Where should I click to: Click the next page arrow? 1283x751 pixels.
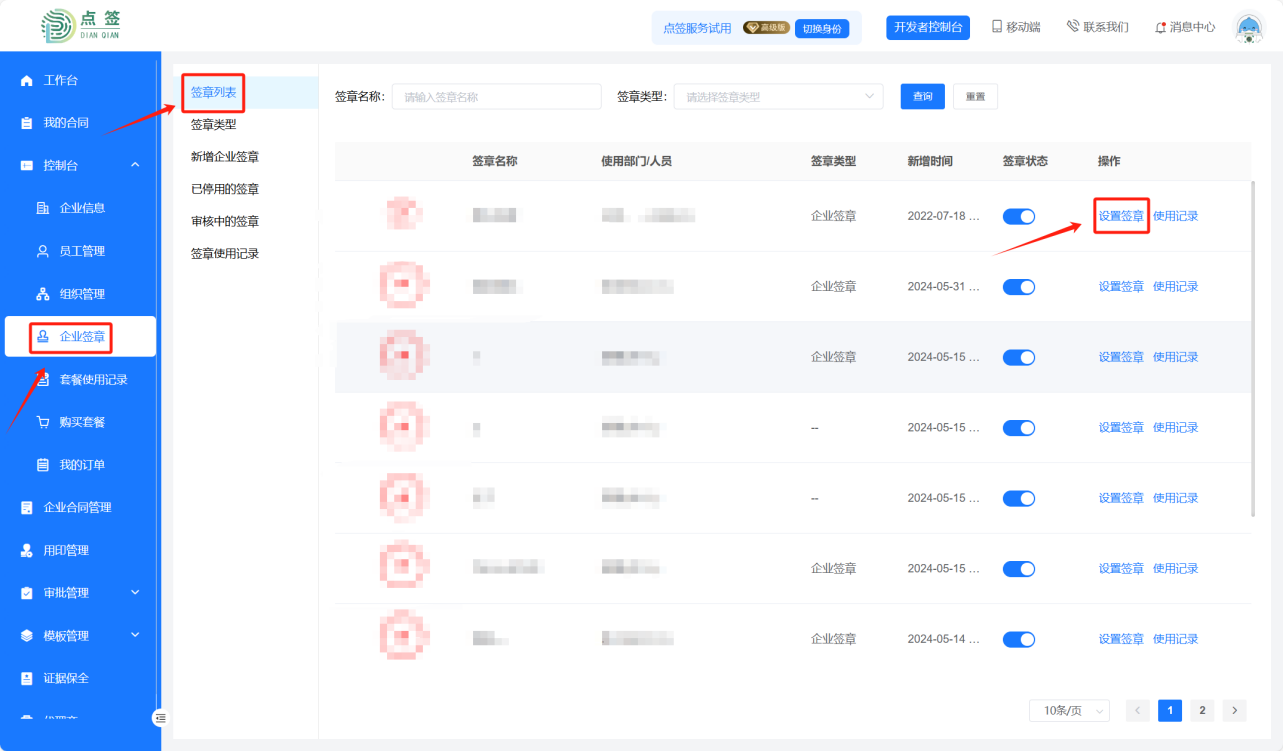coord(1235,710)
